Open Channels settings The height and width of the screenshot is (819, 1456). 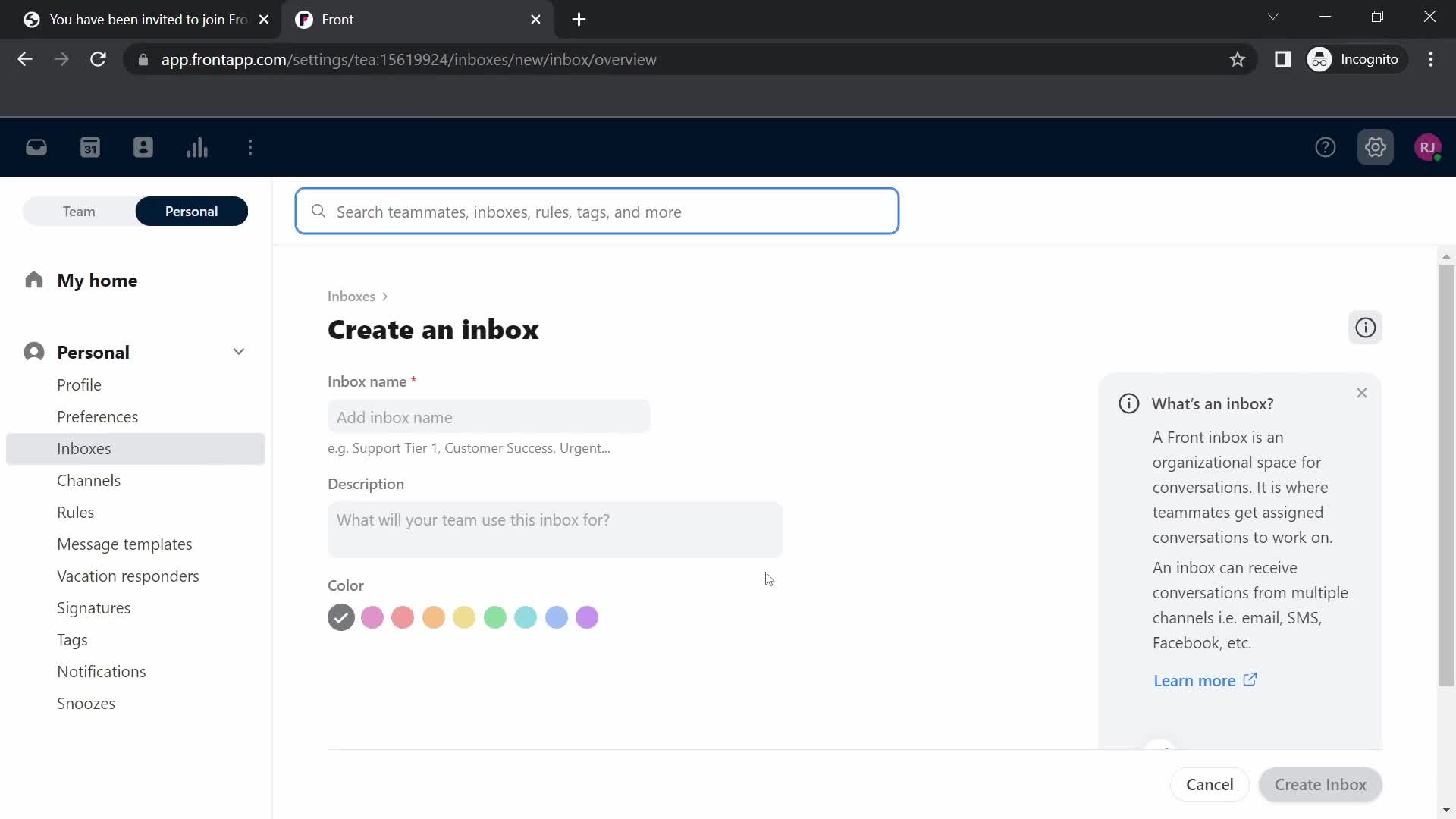tap(89, 481)
